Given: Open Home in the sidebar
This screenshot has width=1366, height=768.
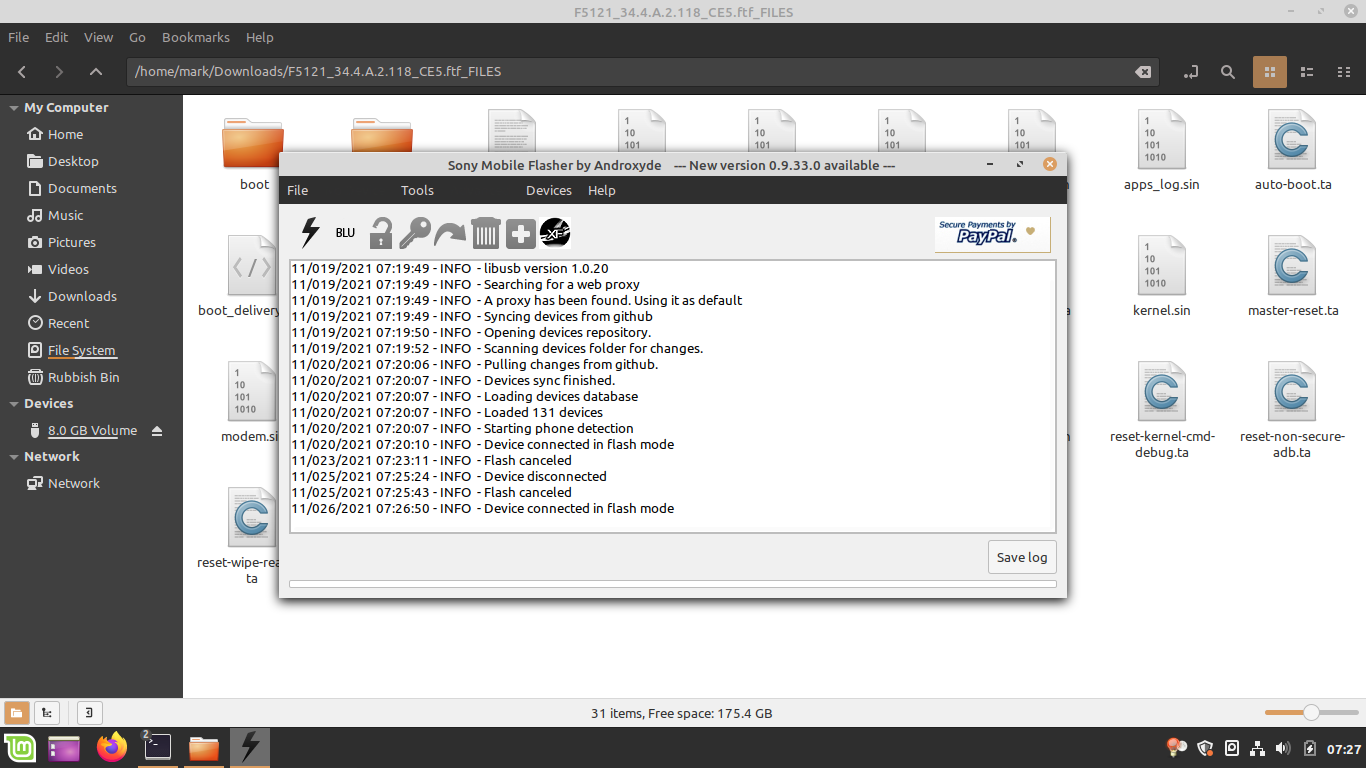Looking at the screenshot, I should [x=65, y=135].
